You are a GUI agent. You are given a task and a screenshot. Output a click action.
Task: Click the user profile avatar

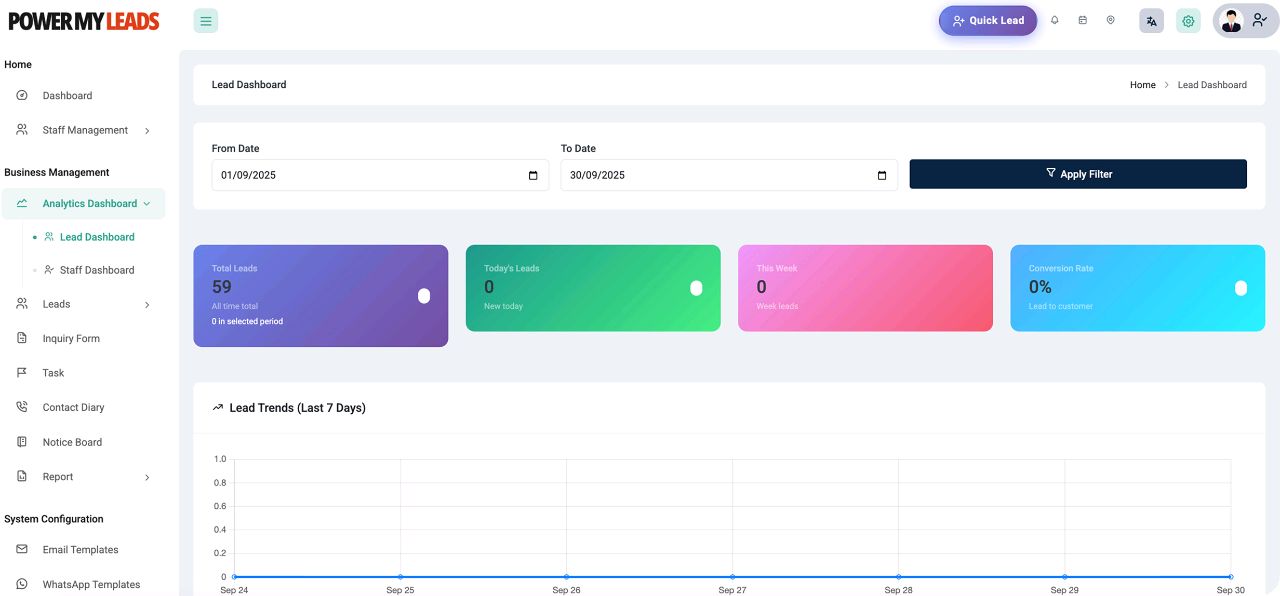pyautogui.click(x=1232, y=21)
